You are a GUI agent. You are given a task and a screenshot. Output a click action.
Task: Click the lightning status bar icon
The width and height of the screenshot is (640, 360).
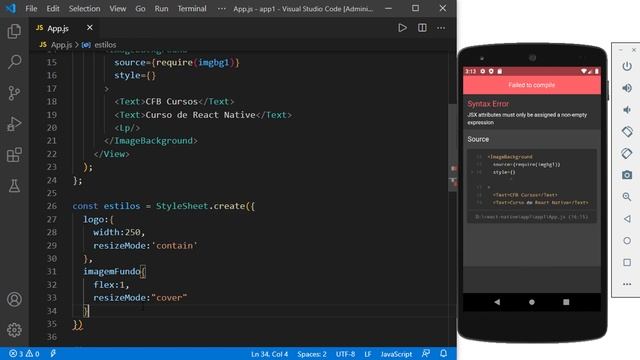[x=53, y=353]
